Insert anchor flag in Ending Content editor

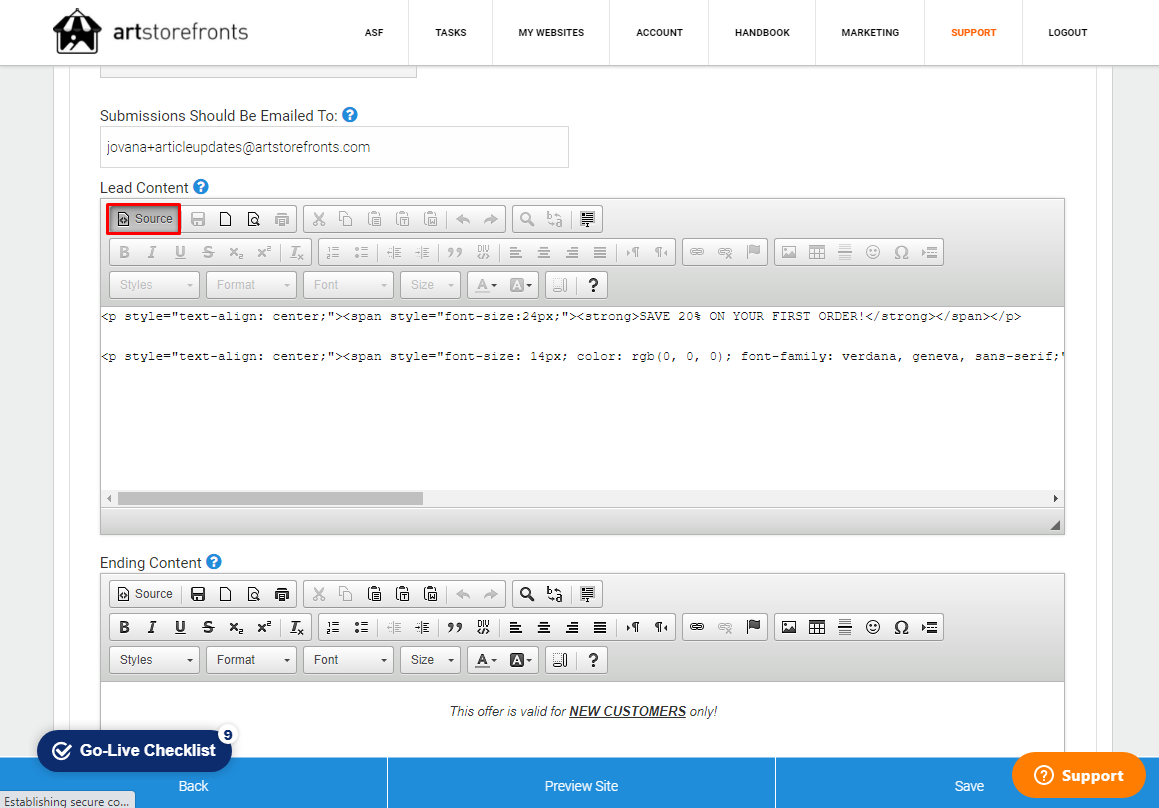[x=753, y=627]
